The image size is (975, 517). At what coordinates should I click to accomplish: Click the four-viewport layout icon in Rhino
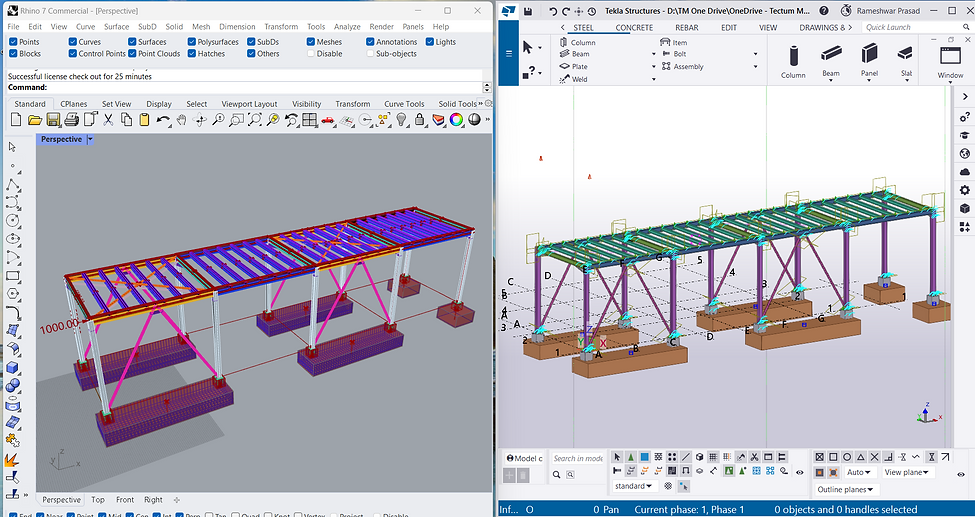pos(310,119)
